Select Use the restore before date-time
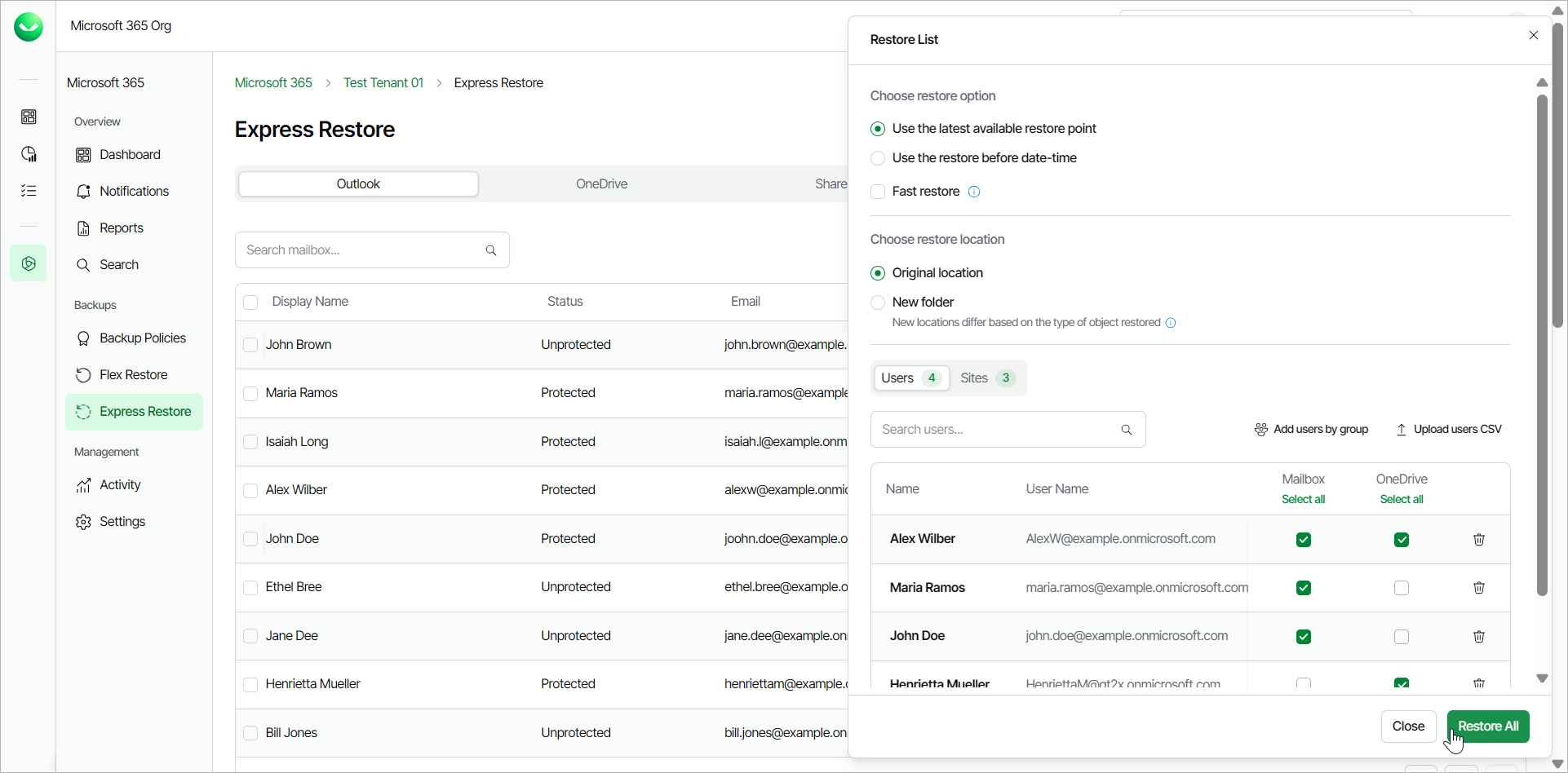Image resolution: width=1568 pixels, height=773 pixels. [x=878, y=158]
